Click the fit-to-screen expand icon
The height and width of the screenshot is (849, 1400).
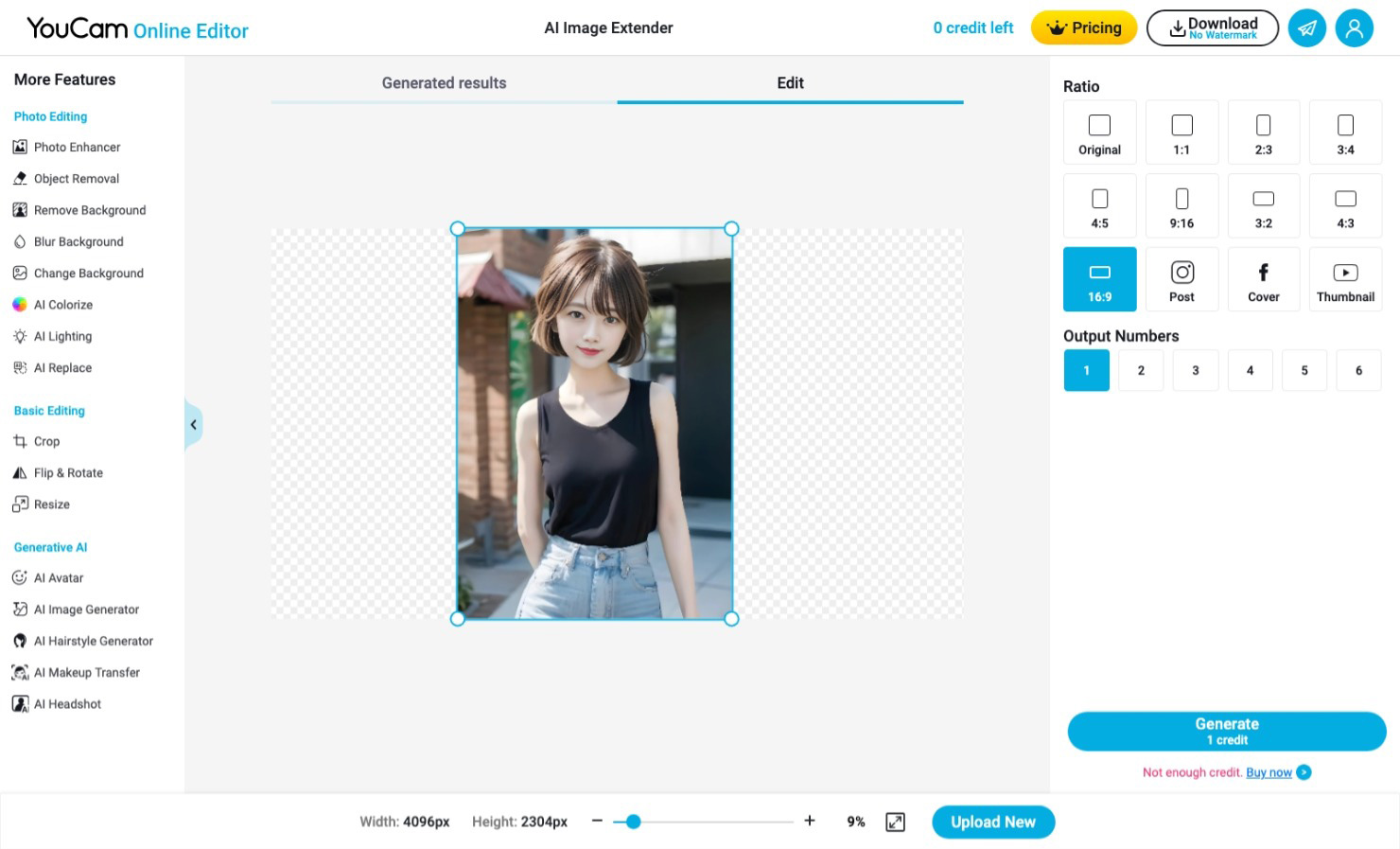point(895,822)
